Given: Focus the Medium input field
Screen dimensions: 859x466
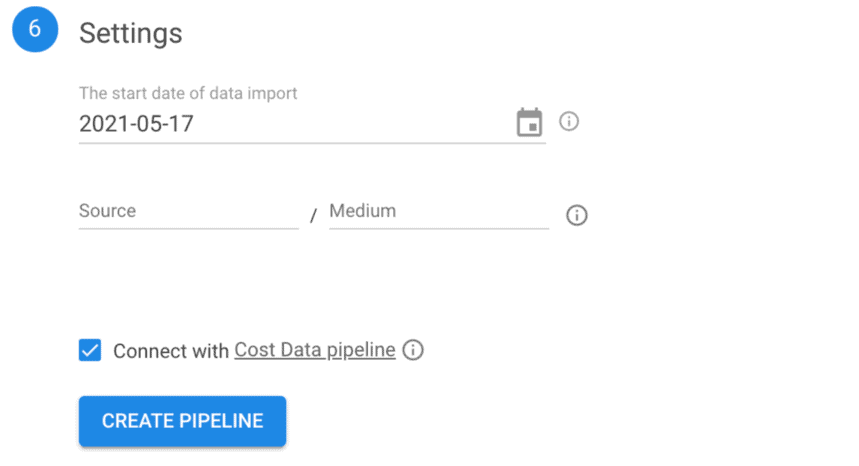Looking at the screenshot, I should pyautogui.click(x=438, y=212).
